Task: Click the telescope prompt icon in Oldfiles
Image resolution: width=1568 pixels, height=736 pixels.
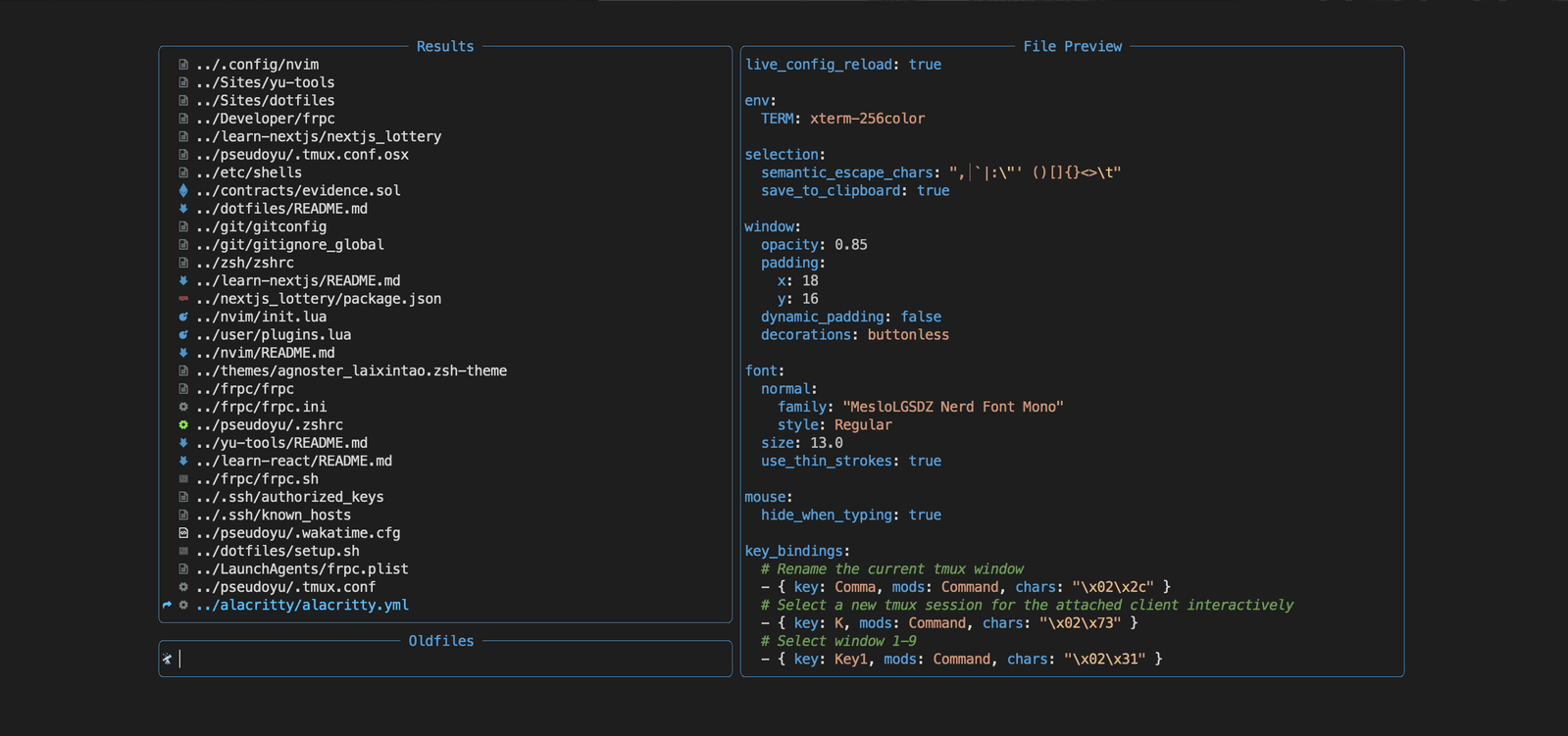Action: pyautogui.click(x=167, y=659)
